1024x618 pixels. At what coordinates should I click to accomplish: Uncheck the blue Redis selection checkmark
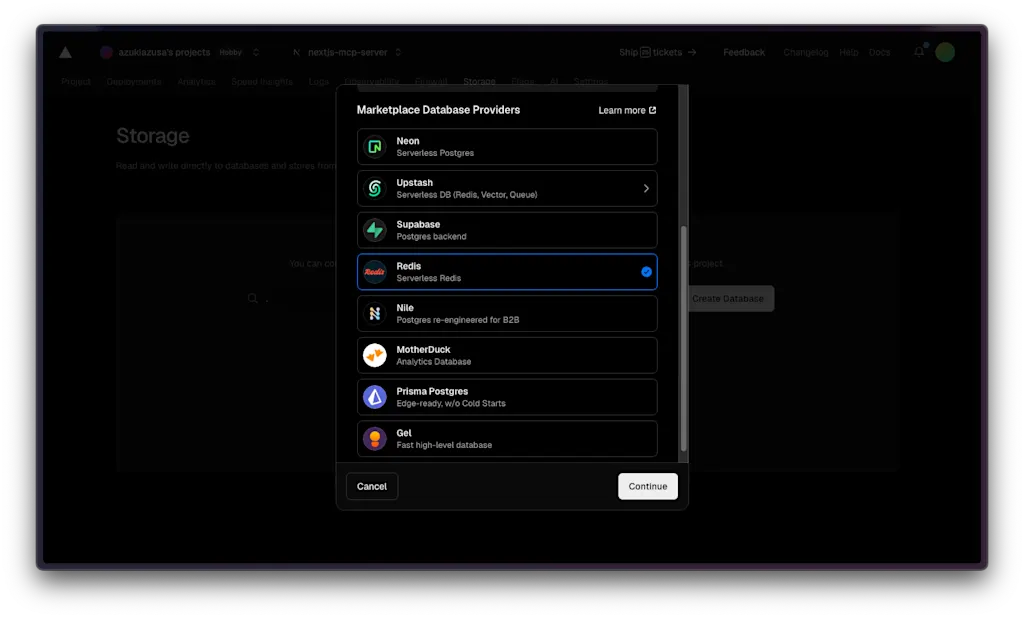[646, 272]
